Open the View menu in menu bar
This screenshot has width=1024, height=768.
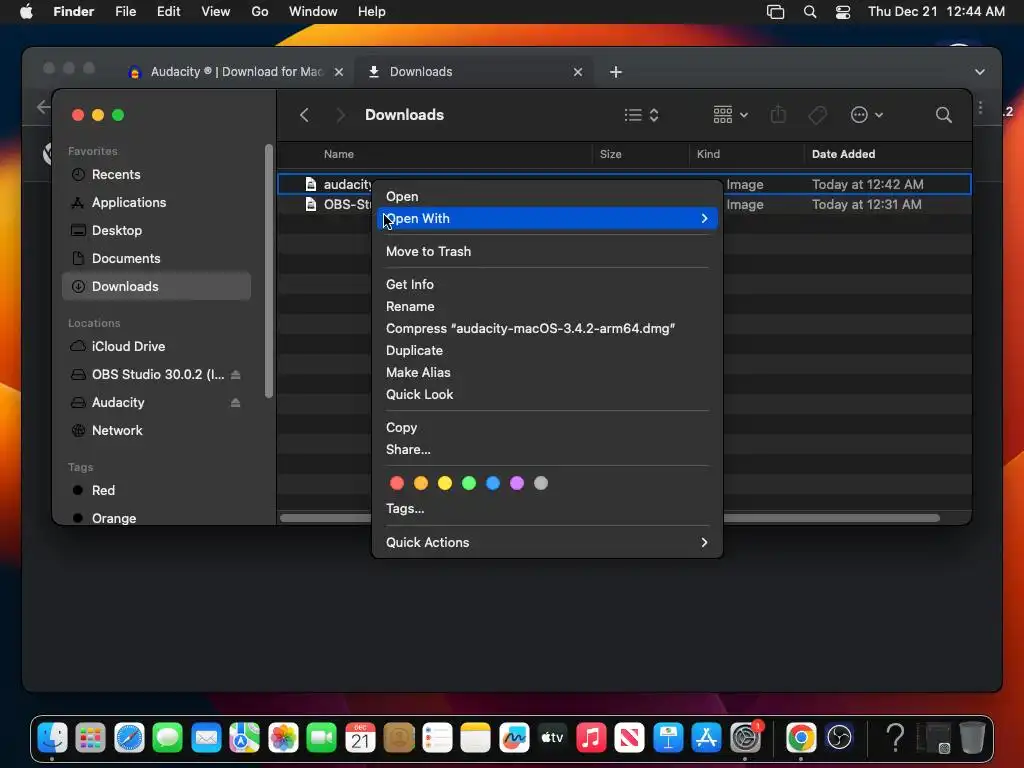pos(216,12)
